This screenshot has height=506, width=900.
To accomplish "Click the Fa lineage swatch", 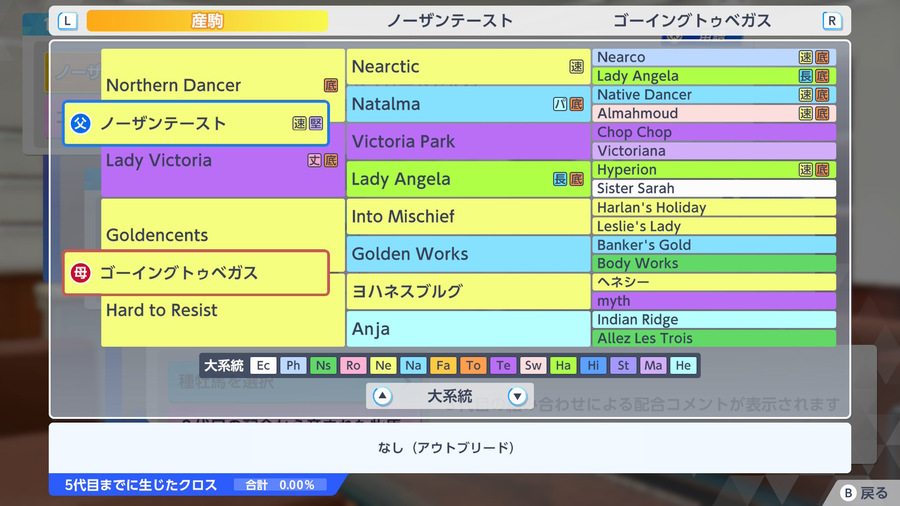I will pyautogui.click(x=443, y=365).
